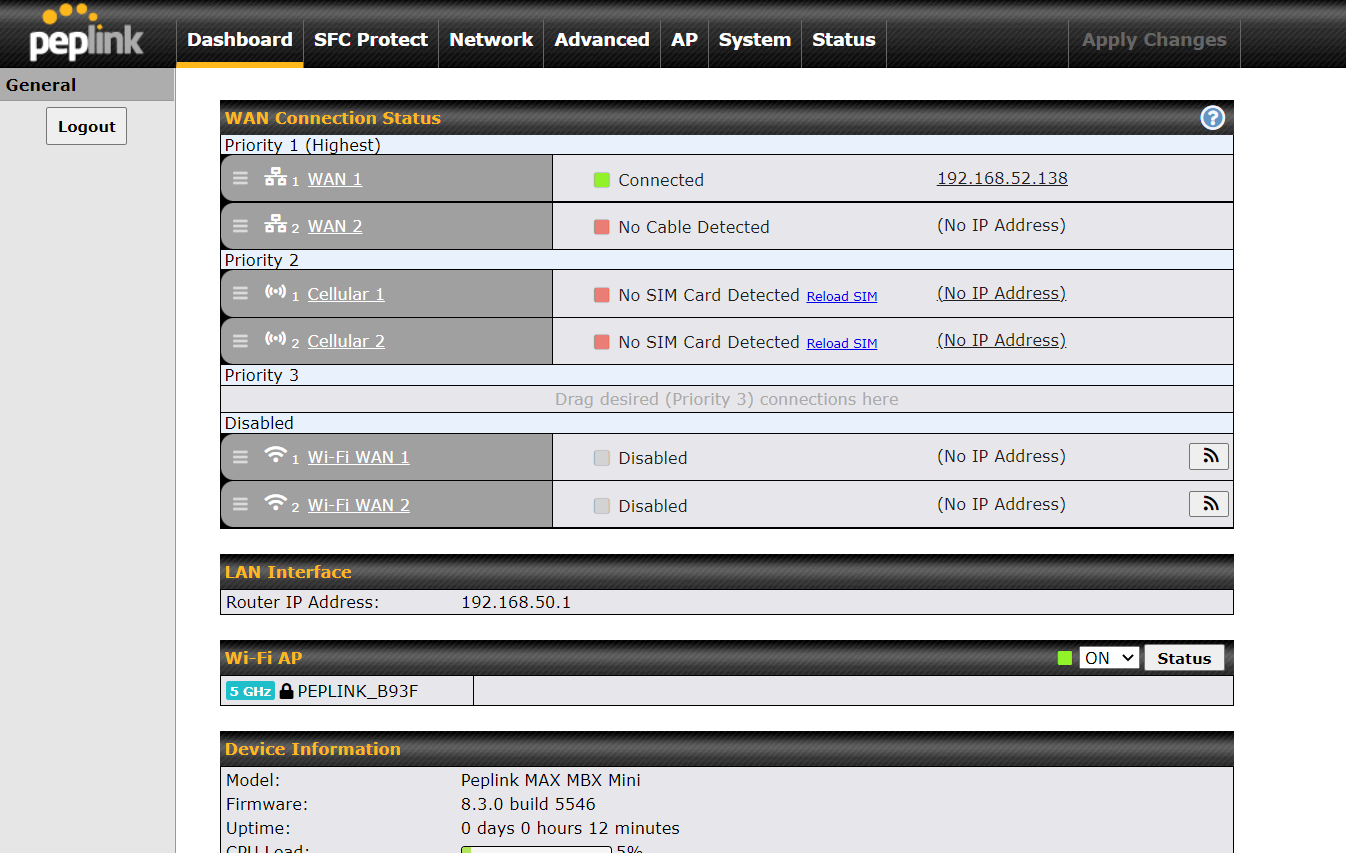The width and height of the screenshot is (1346, 853).
Task: Open the Advanced menu tab
Action: point(602,40)
